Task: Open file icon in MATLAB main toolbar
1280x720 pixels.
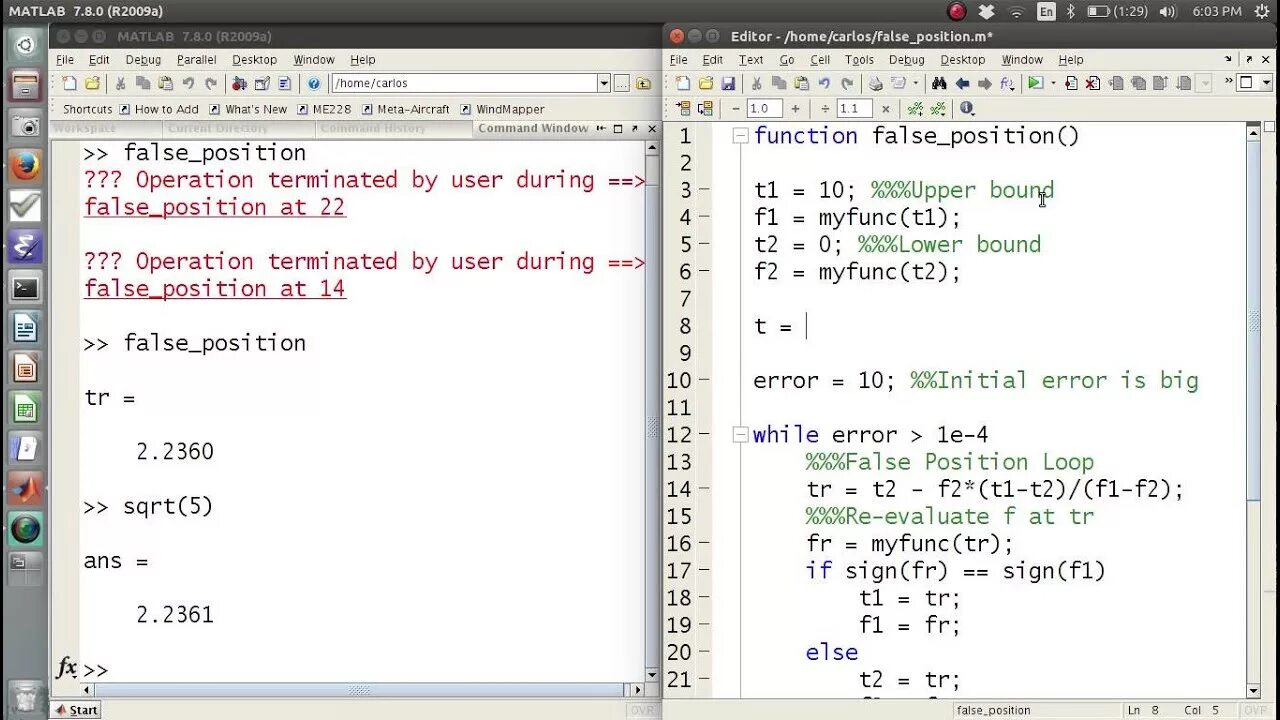Action: [92, 84]
